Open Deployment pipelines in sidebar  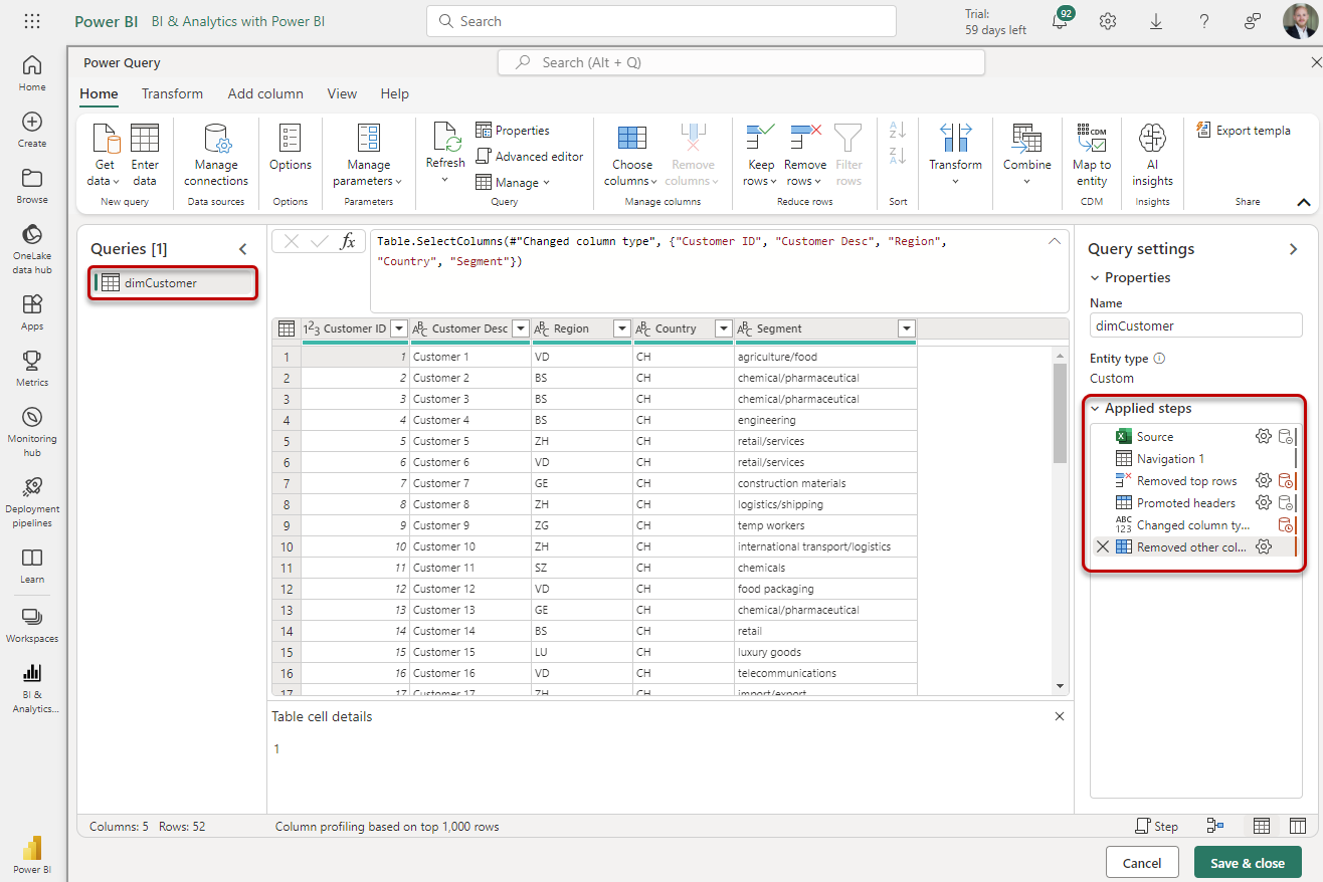(32, 501)
